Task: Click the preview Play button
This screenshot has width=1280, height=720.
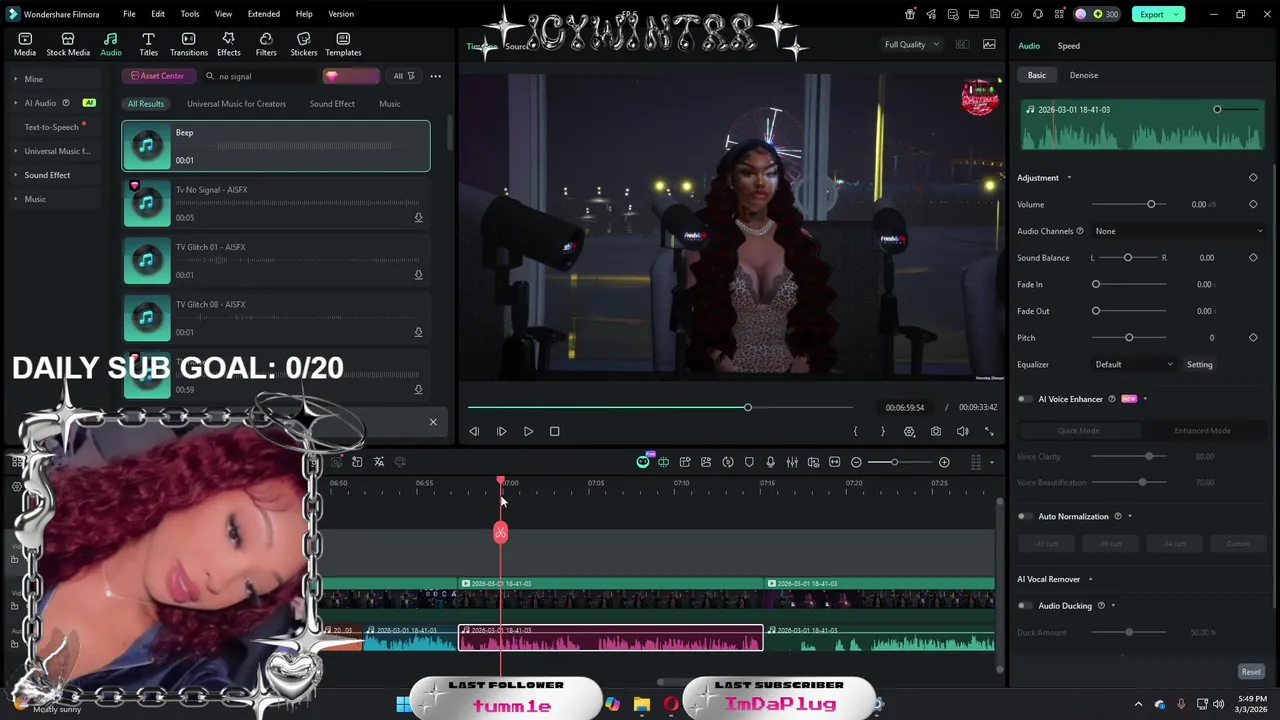Action: [x=528, y=431]
